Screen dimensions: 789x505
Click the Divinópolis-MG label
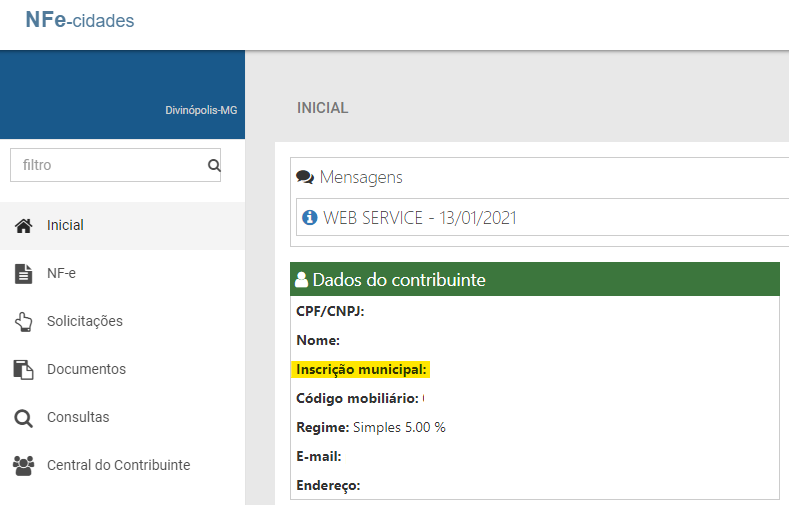tap(201, 110)
